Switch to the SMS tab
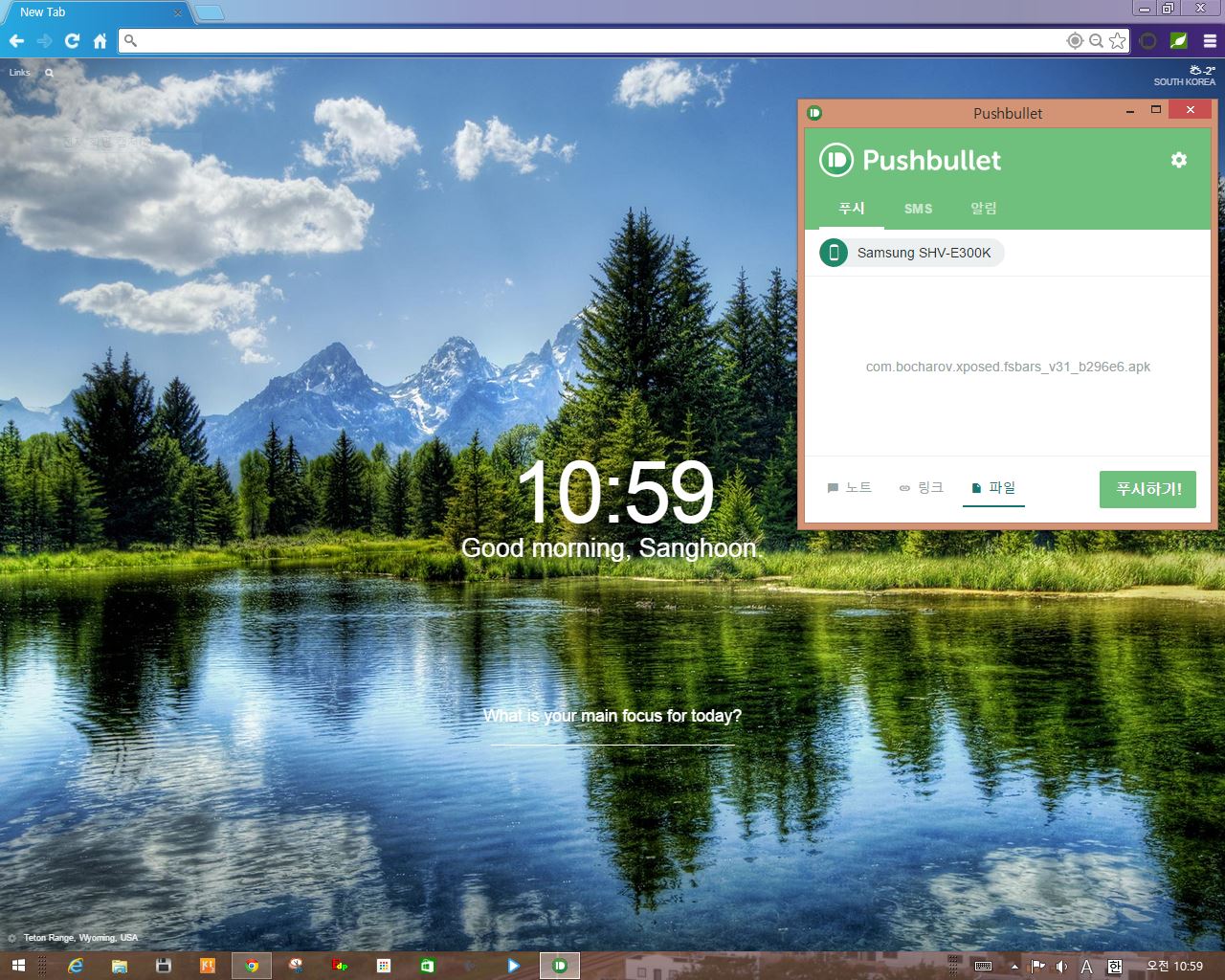Viewport: 1225px width, 980px height. [918, 209]
